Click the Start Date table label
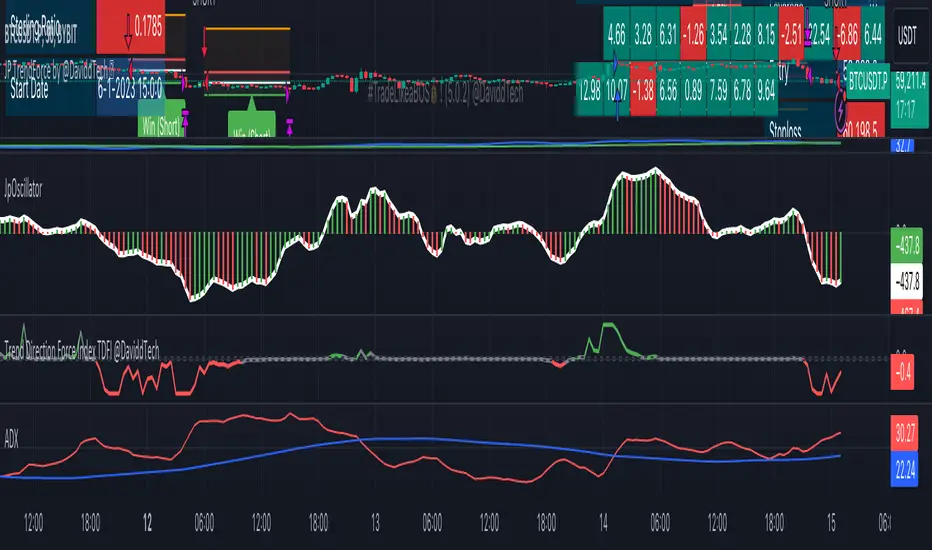 29,90
